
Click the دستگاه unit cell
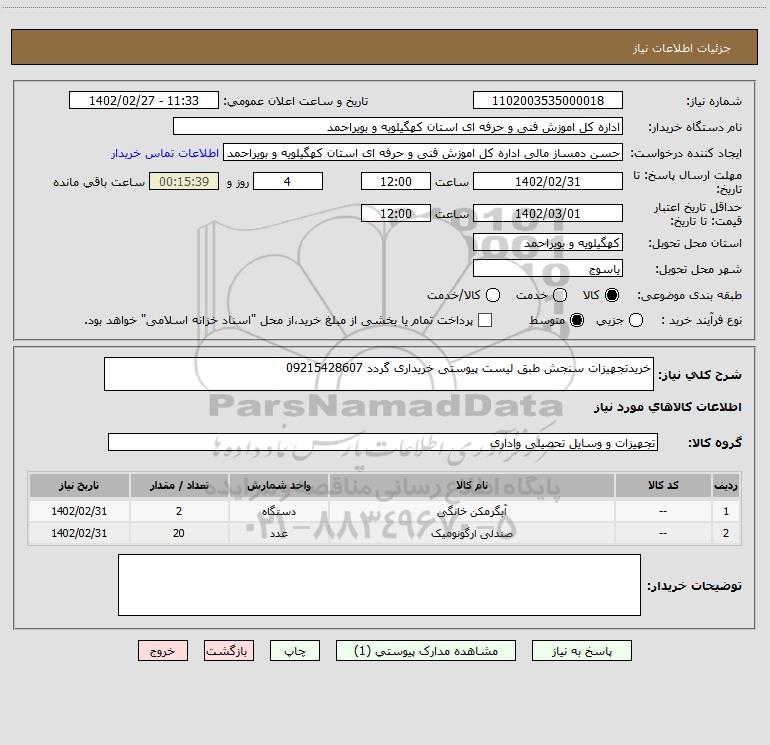pyautogui.click(x=278, y=511)
